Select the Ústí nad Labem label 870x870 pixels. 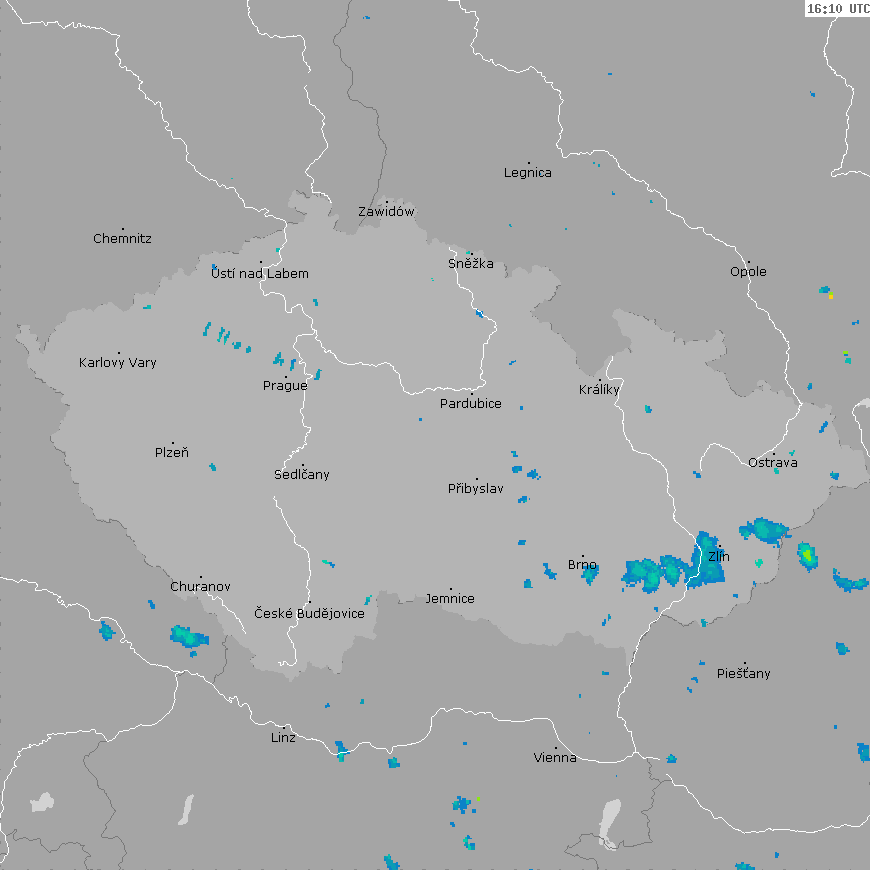click(x=260, y=274)
